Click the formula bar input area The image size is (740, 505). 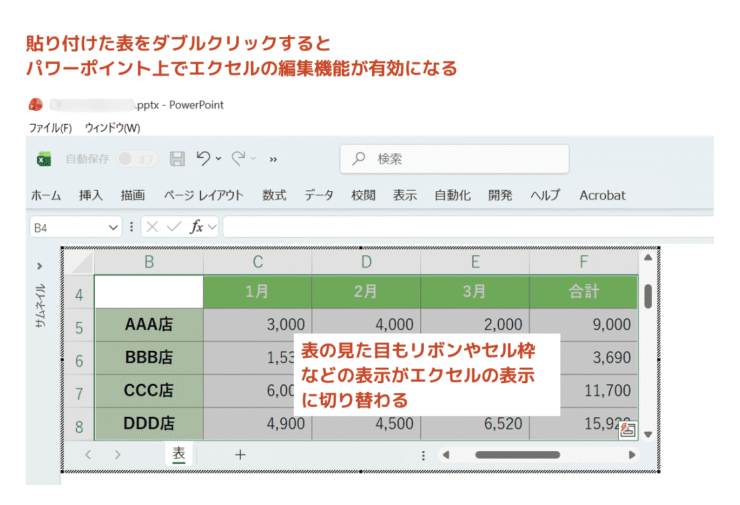(468, 227)
